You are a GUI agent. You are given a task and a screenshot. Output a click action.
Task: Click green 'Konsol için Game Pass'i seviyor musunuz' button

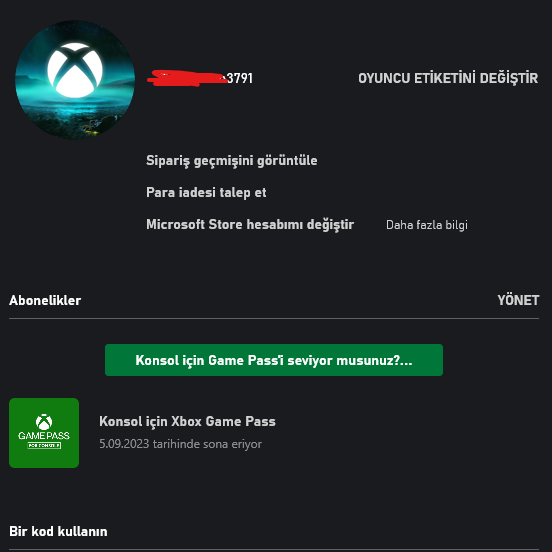click(274, 360)
